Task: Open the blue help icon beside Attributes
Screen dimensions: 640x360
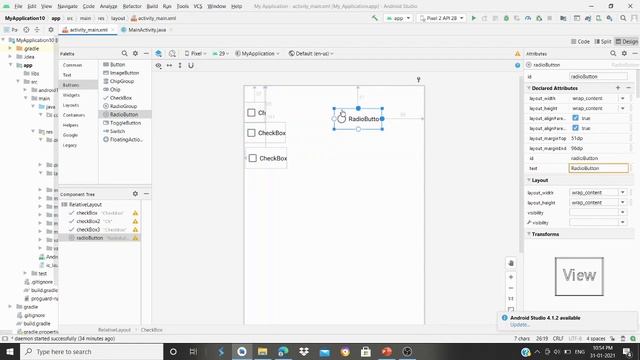Action: (x=518, y=65)
